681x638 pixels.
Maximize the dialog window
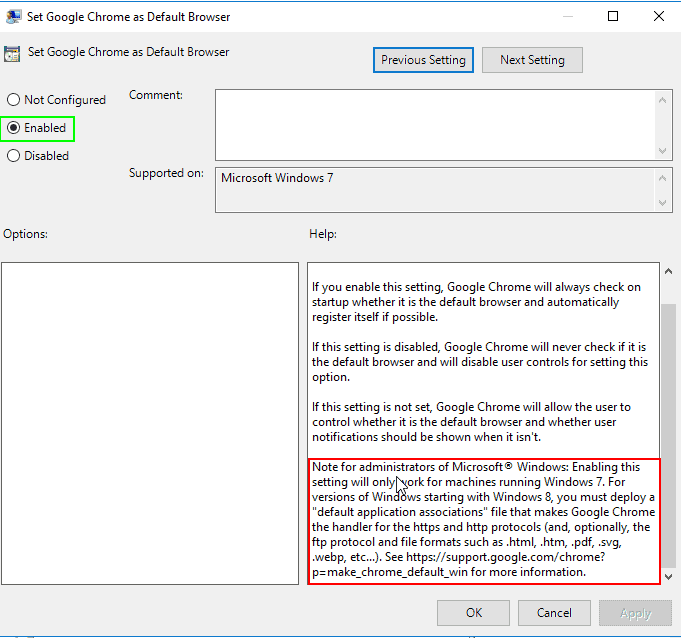(x=613, y=17)
